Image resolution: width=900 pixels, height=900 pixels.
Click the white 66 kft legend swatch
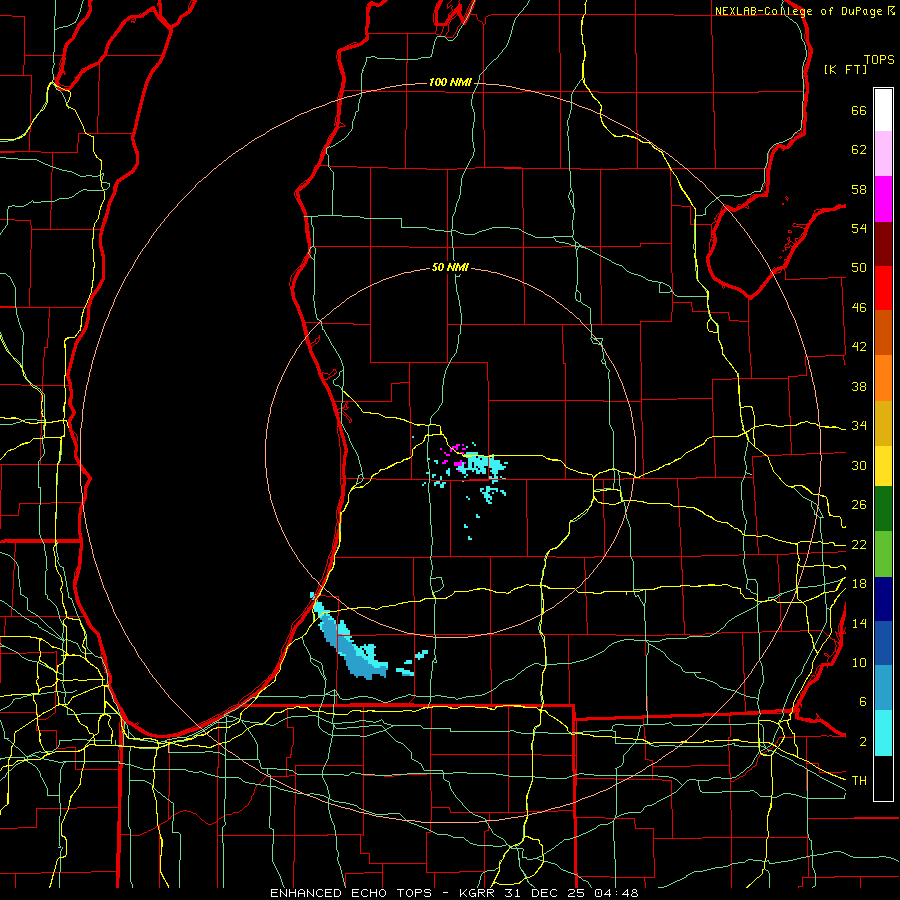click(883, 110)
